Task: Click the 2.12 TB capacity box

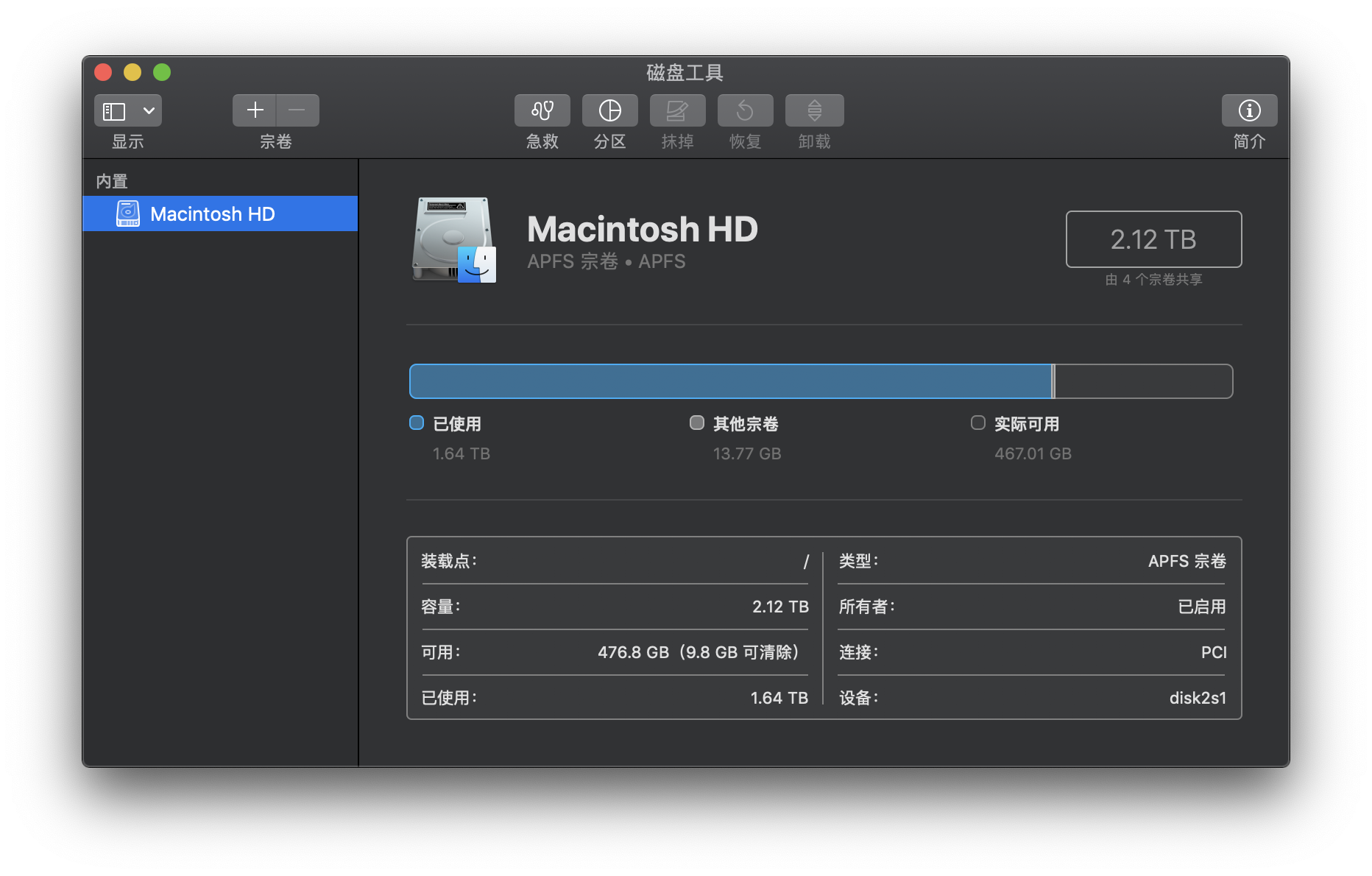Action: pos(1153,239)
